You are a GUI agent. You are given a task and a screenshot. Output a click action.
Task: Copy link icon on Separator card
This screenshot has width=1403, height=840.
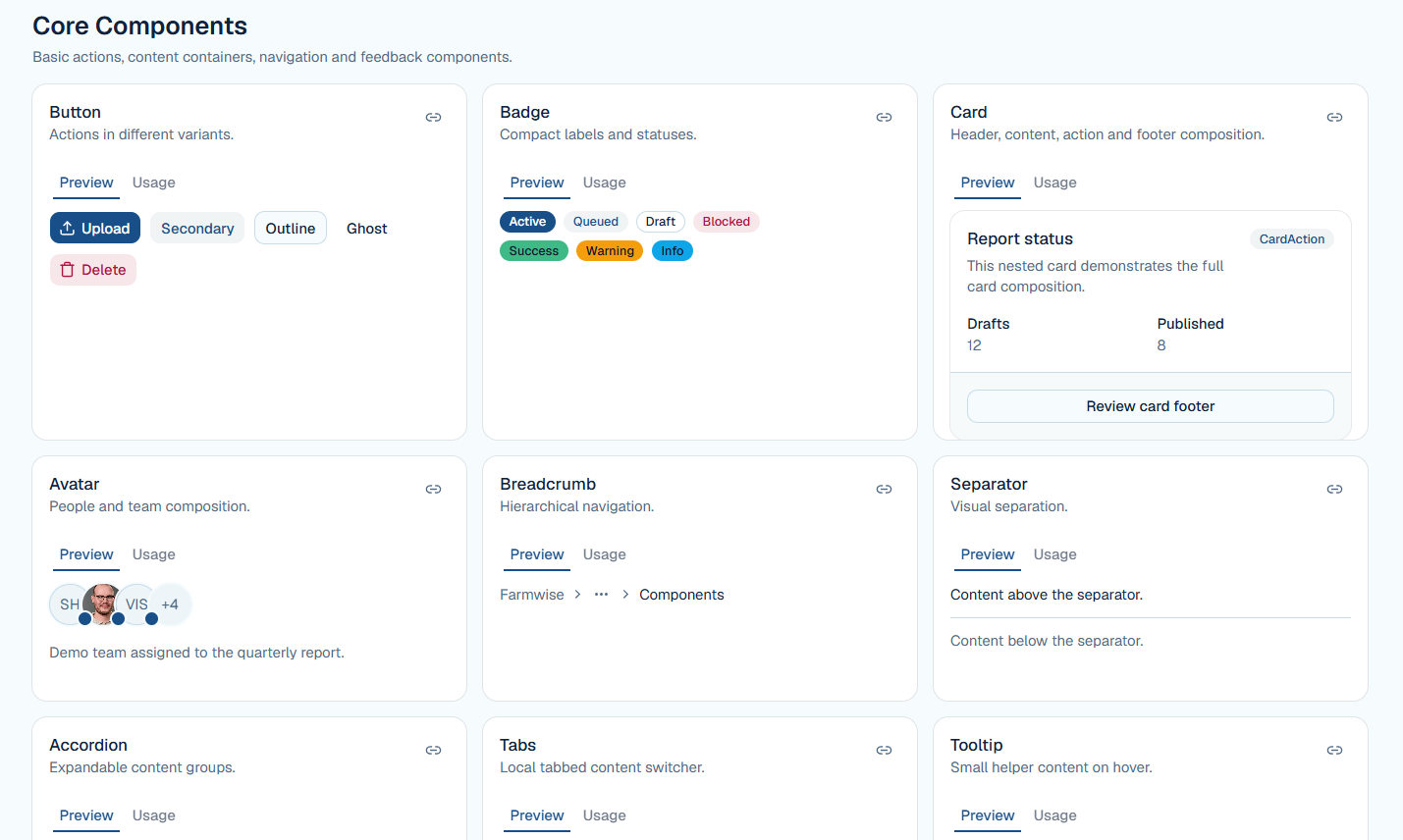point(1334,489)
